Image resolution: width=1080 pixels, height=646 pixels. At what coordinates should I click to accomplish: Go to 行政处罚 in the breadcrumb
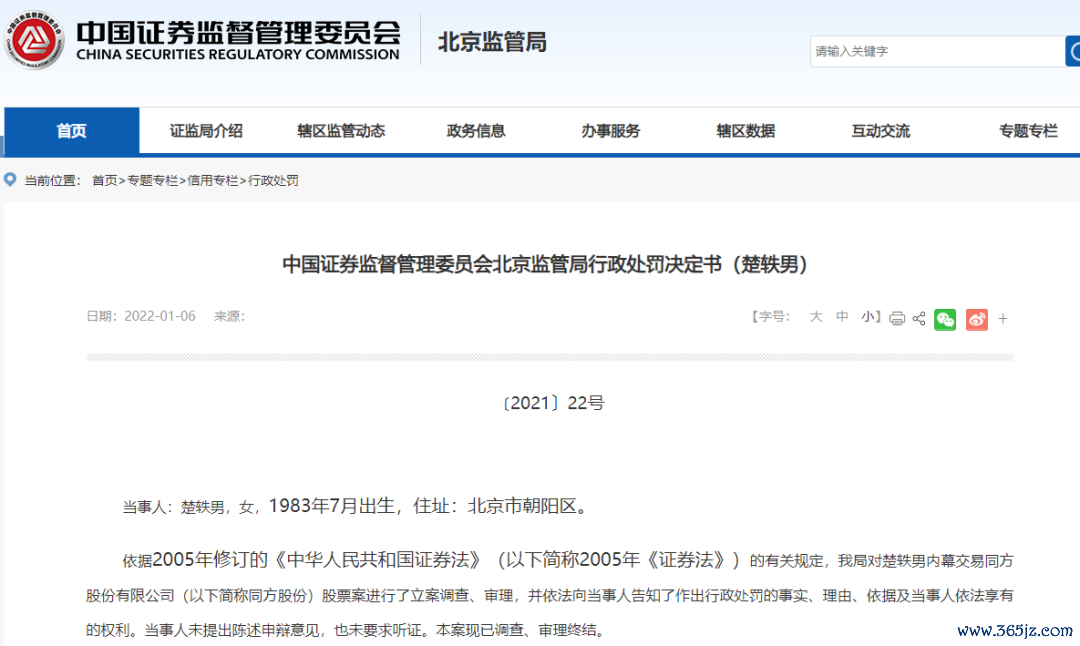273,180
